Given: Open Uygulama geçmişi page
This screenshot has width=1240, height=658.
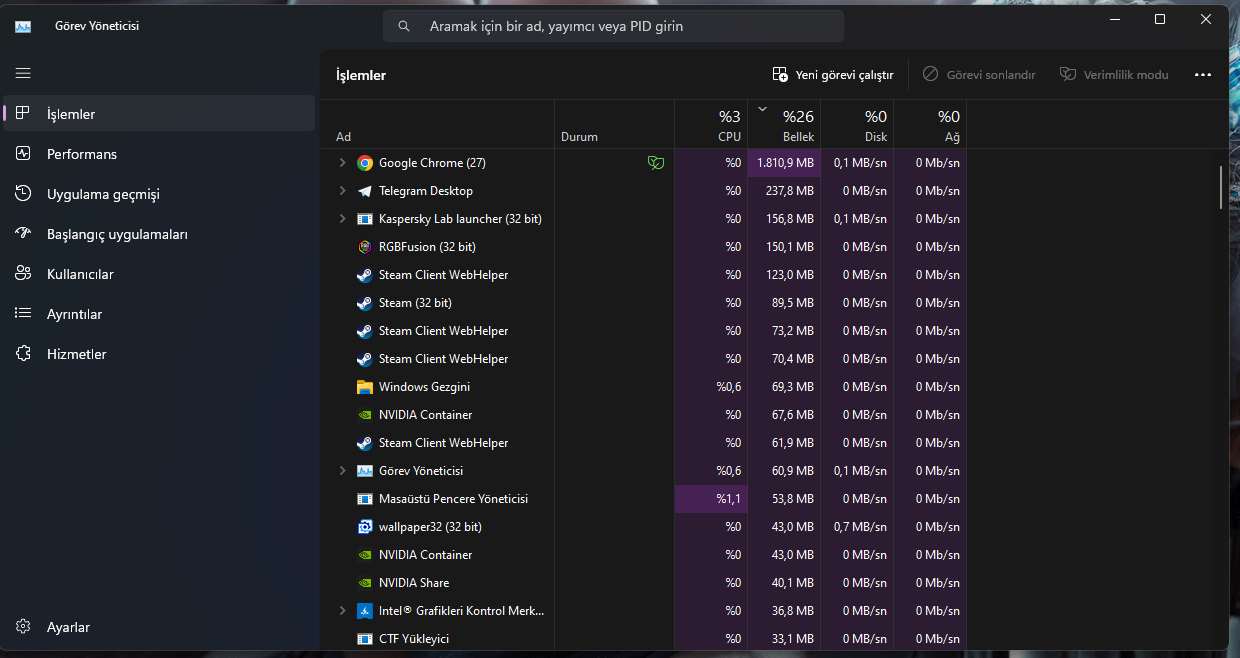Looking at the screenshot, I should 159,194.
